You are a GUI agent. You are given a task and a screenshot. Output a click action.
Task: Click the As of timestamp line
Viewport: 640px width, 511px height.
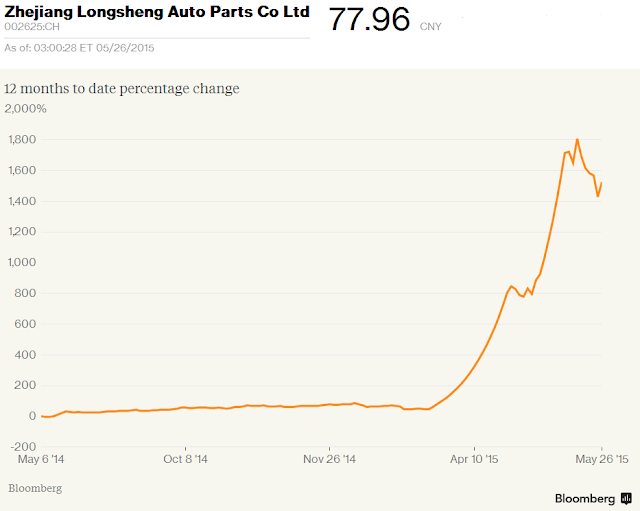79,48
